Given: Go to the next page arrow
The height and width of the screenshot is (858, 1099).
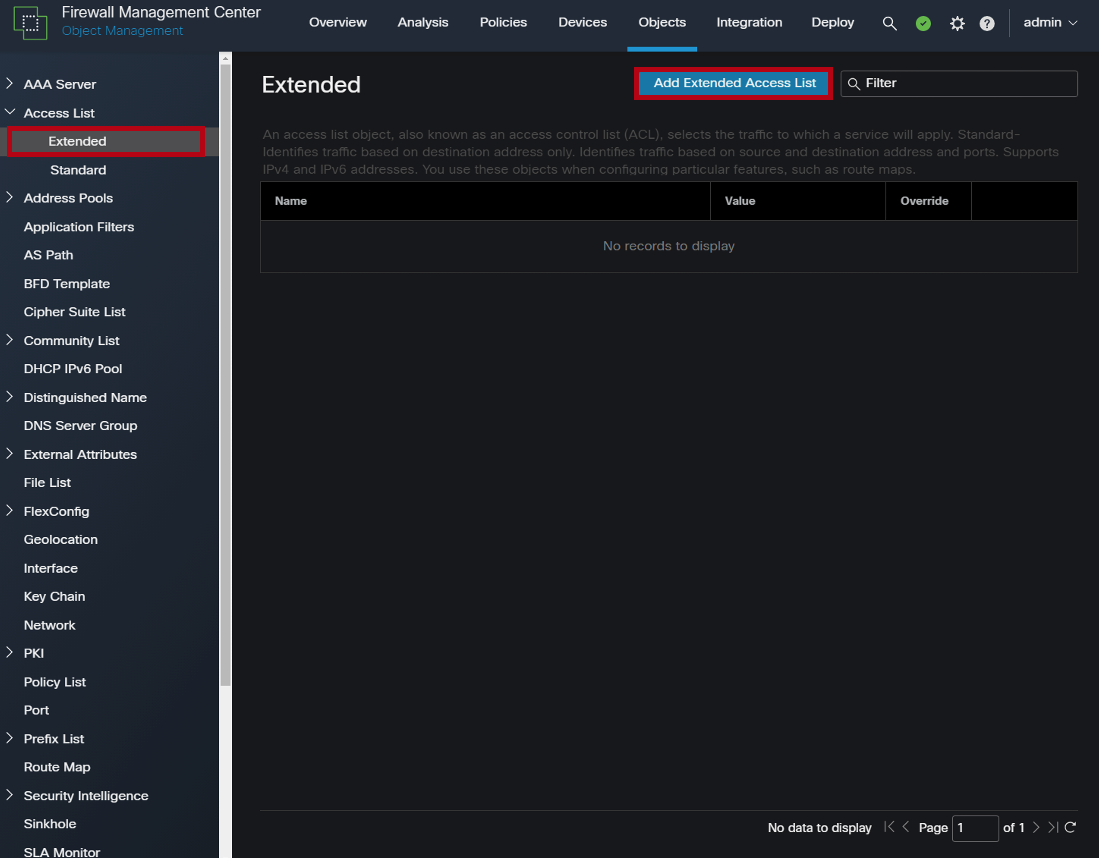Looking at the screenshot, I should (1037, 827).
